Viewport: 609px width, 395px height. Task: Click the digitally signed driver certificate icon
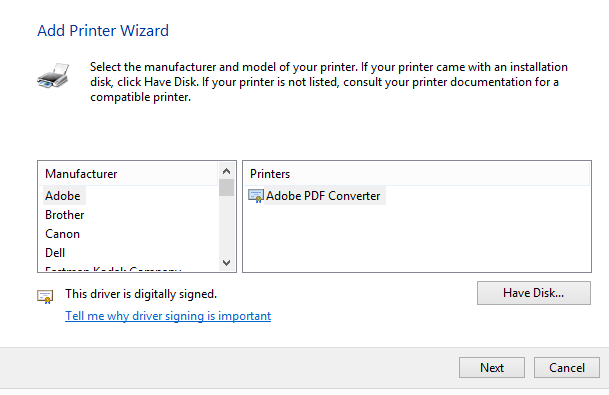click(x=45, y=296)
